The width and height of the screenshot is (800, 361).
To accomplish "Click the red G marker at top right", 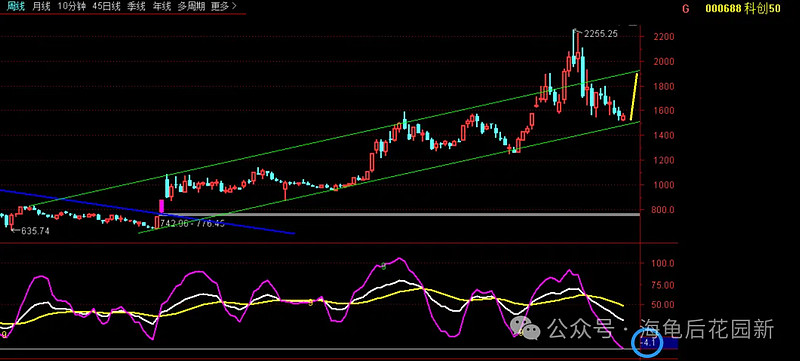I will [x=685, y=9].
